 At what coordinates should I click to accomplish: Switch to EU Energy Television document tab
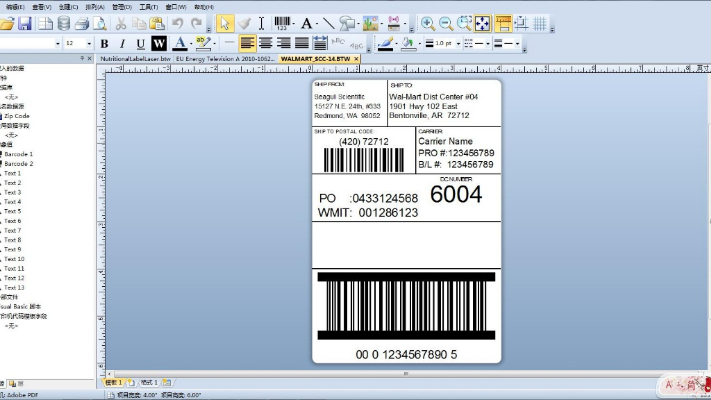pyautogui.click(x=225, y=59)
